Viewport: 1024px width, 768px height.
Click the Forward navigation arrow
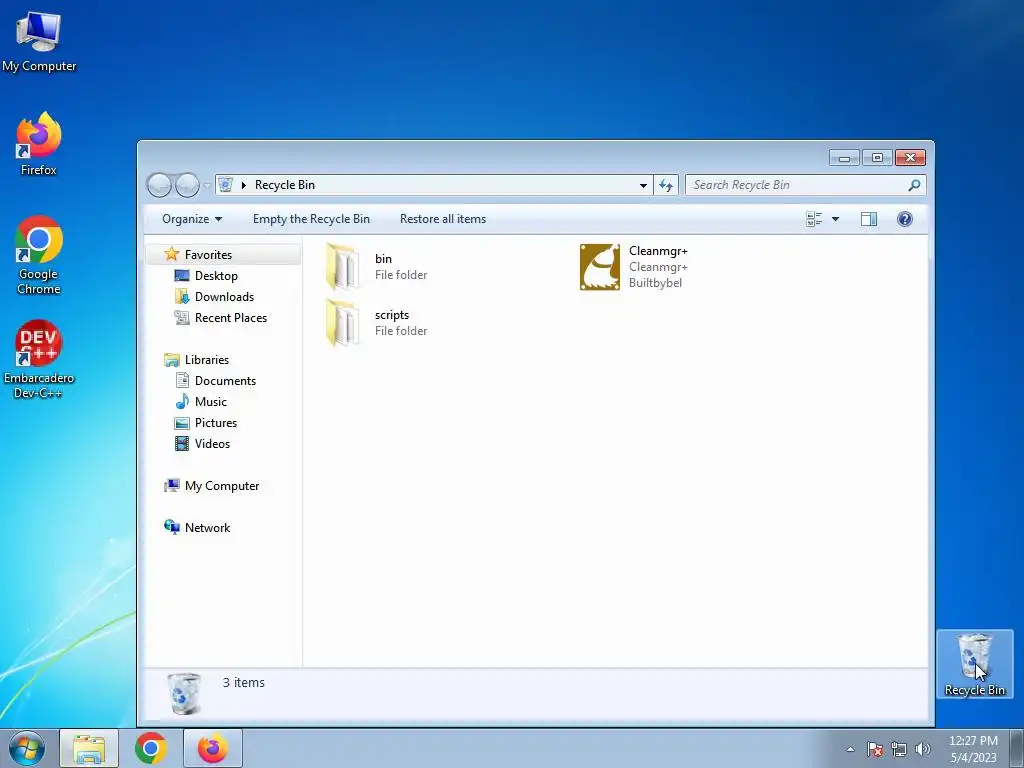point(187,185)
